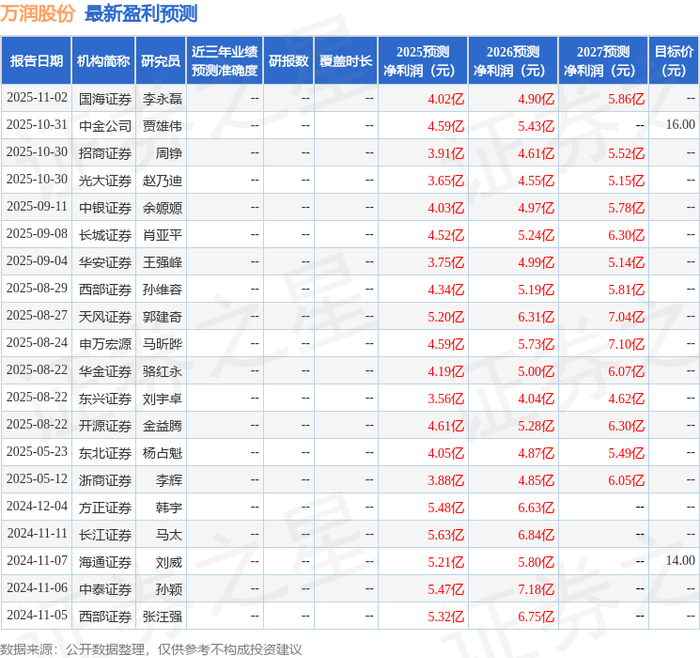Select the 申万宏源 institution cell
Viewport: 700px width, 658px height.
[105, 343]
